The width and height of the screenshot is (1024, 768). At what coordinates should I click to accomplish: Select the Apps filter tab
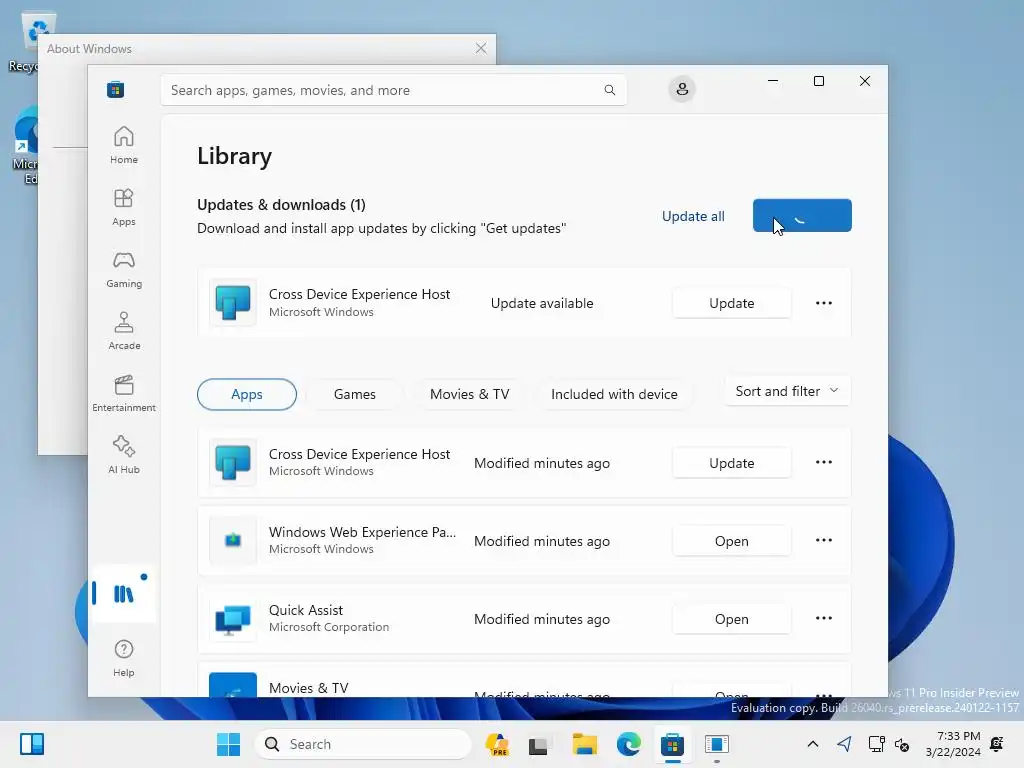click(x=247, y=394)
